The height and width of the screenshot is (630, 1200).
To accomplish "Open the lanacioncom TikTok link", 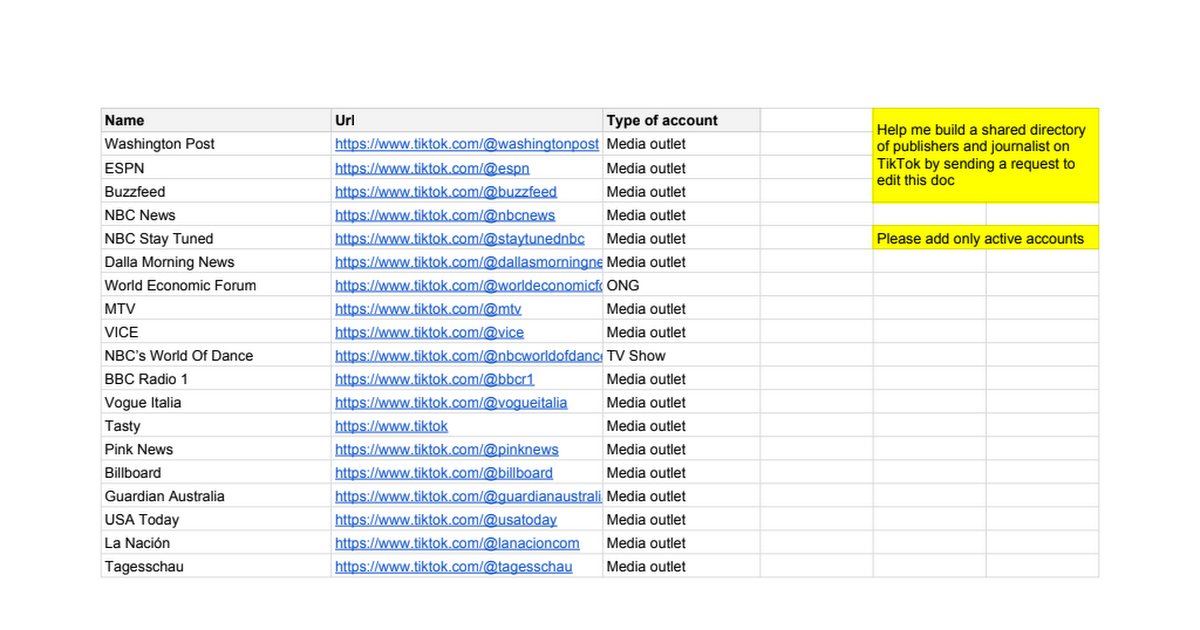I will click(x=457, y=543).
